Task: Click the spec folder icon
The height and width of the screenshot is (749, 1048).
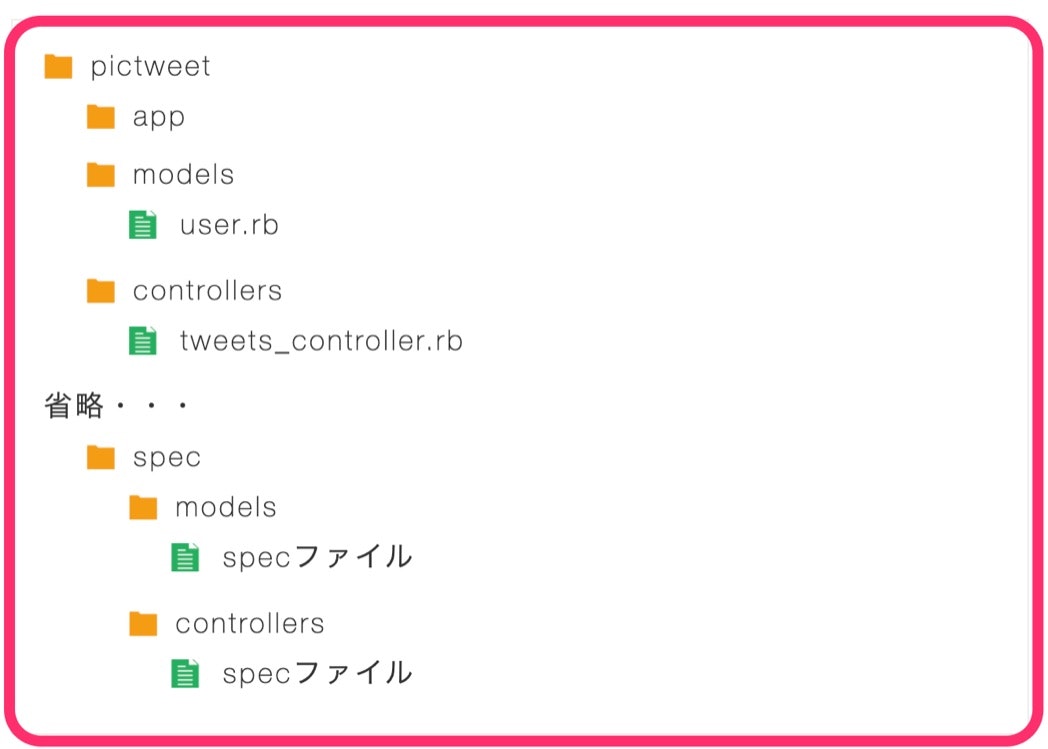Action: coord(101,457)
